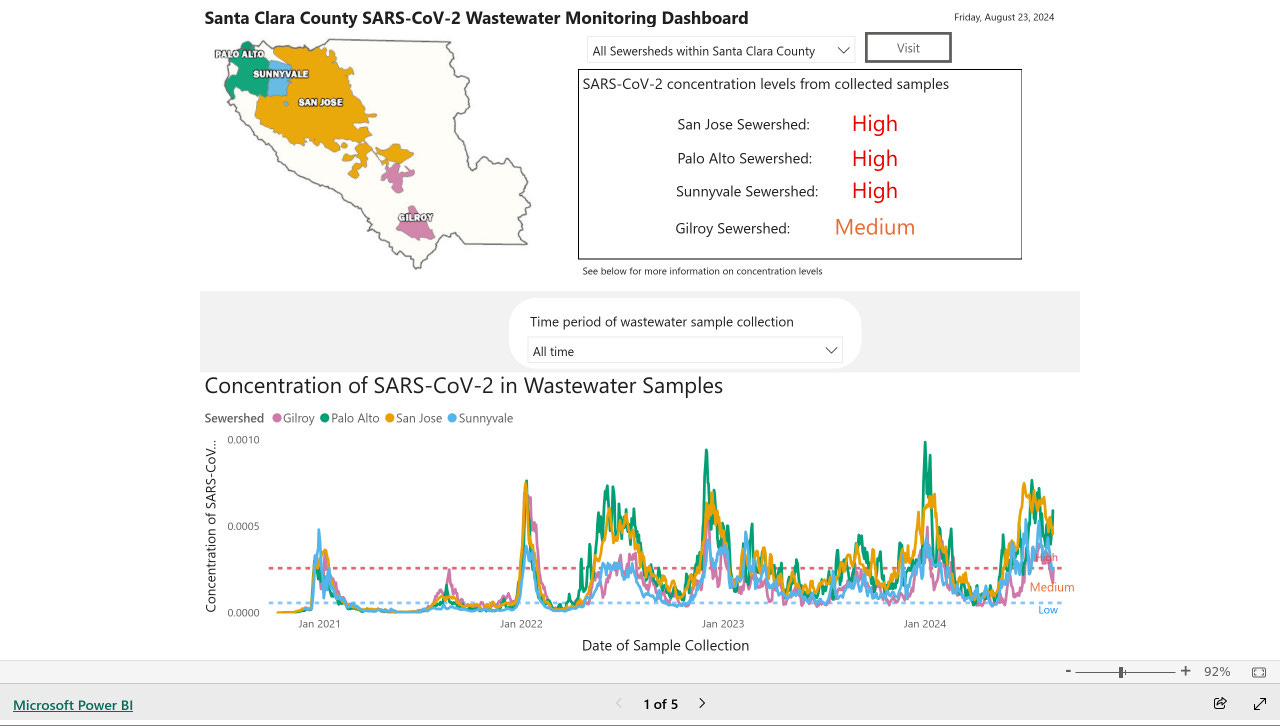Select the Gilroy region on map
The height and width of the screenshot is (726, 1280).
click(x=415, y=223)
